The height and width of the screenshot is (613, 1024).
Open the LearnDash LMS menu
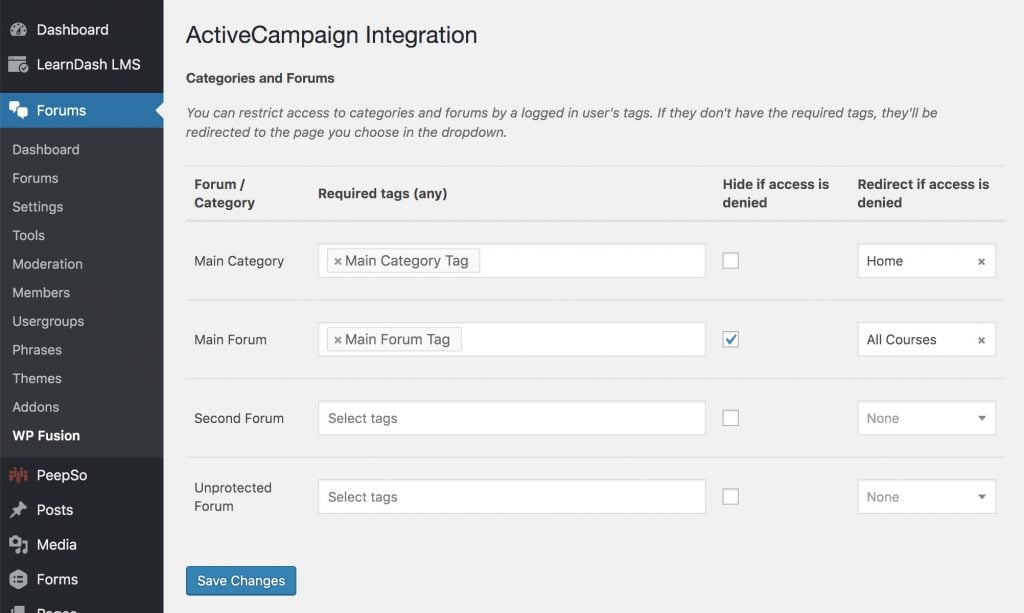[x=82, y=65]
